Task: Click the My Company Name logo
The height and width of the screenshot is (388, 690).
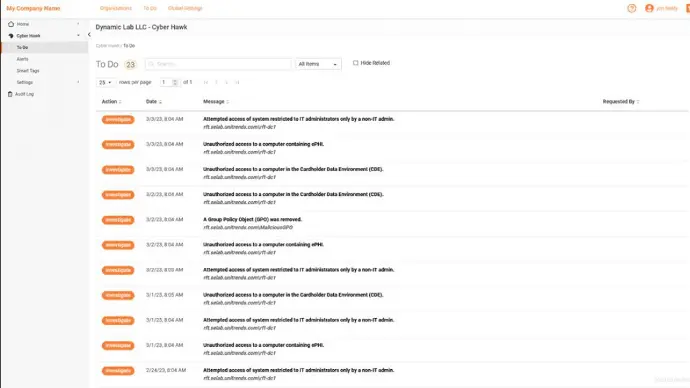Action: click(x=33, y=8)
